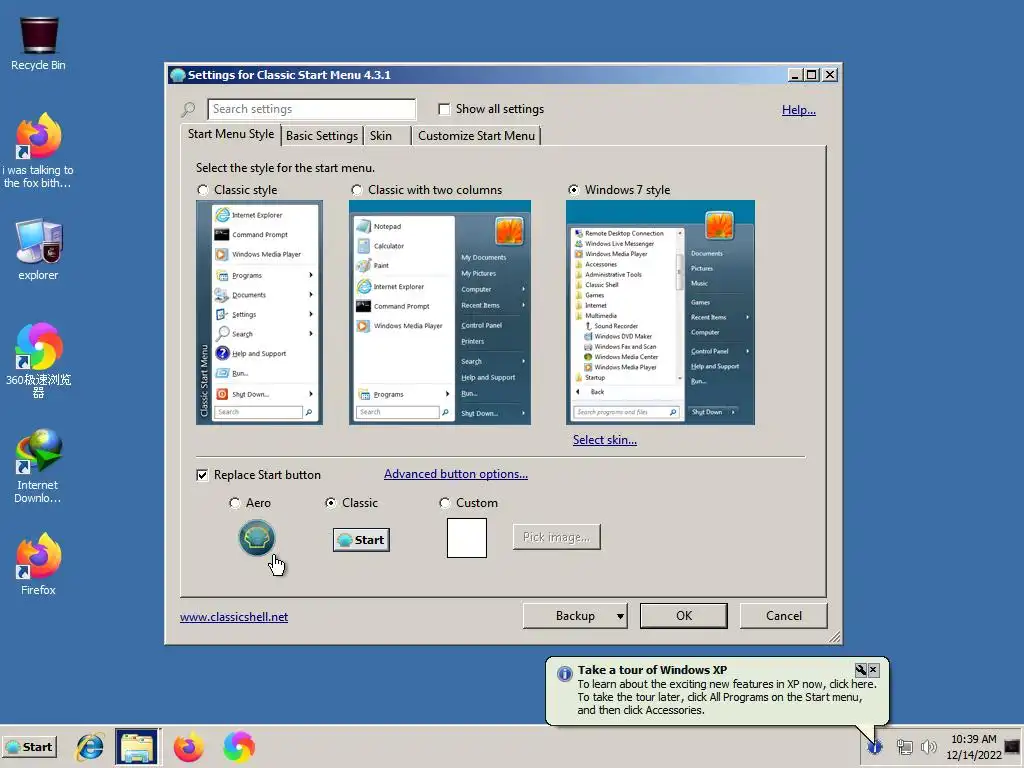Open the Help link
Screen dimensions: 1024x768
pyautogui.click(x=799, y=110)
